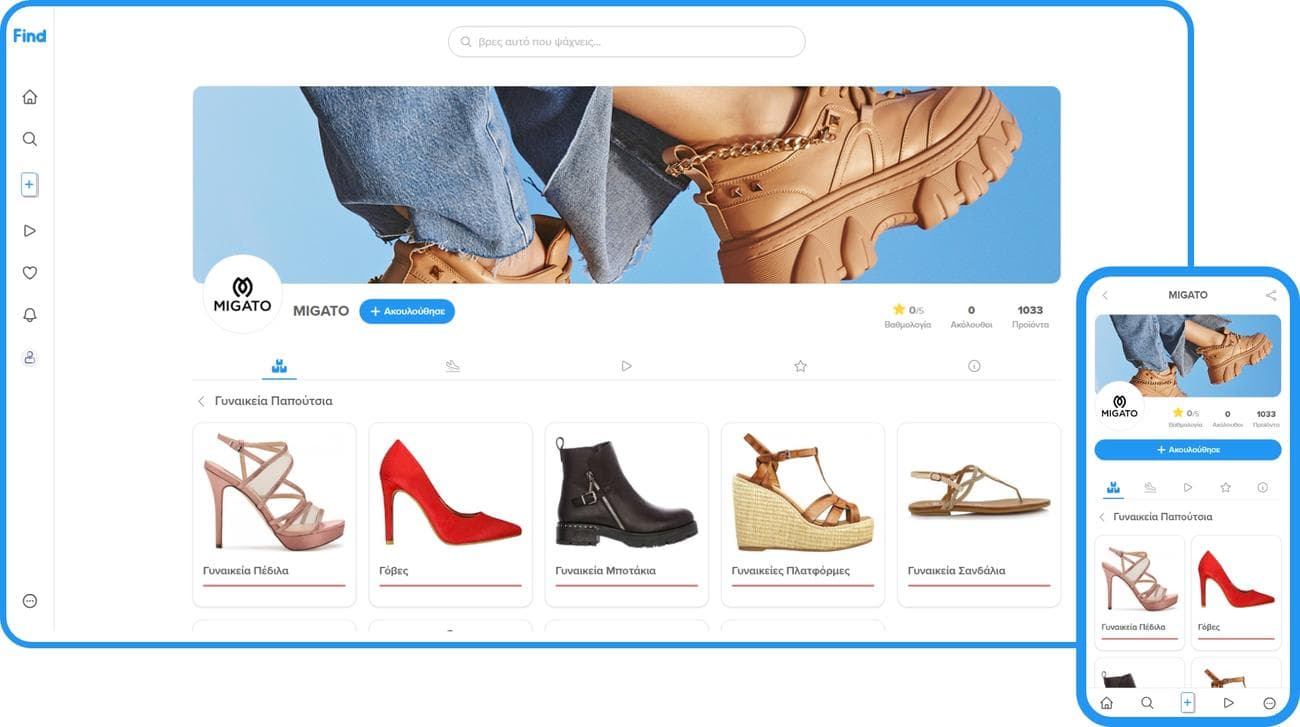Follow MIGATO with the desktop Ακολούθησε button
The width and height of the screenshot is (1300, 727).
(x=407, y=312)
